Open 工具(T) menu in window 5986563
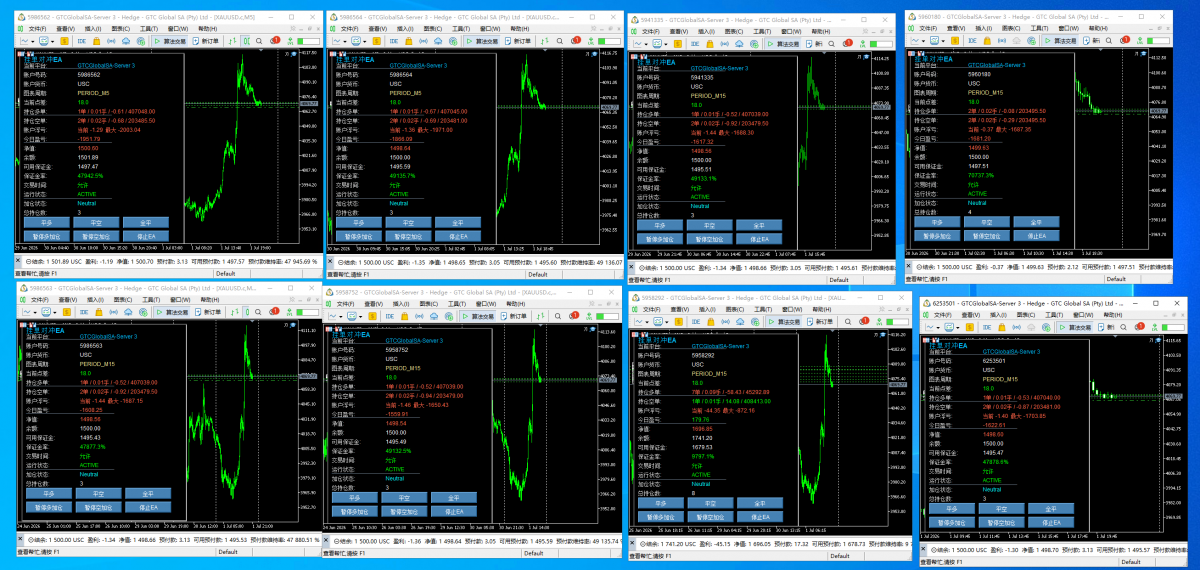This screenshot has height=570, width=1200. (151, 300)
